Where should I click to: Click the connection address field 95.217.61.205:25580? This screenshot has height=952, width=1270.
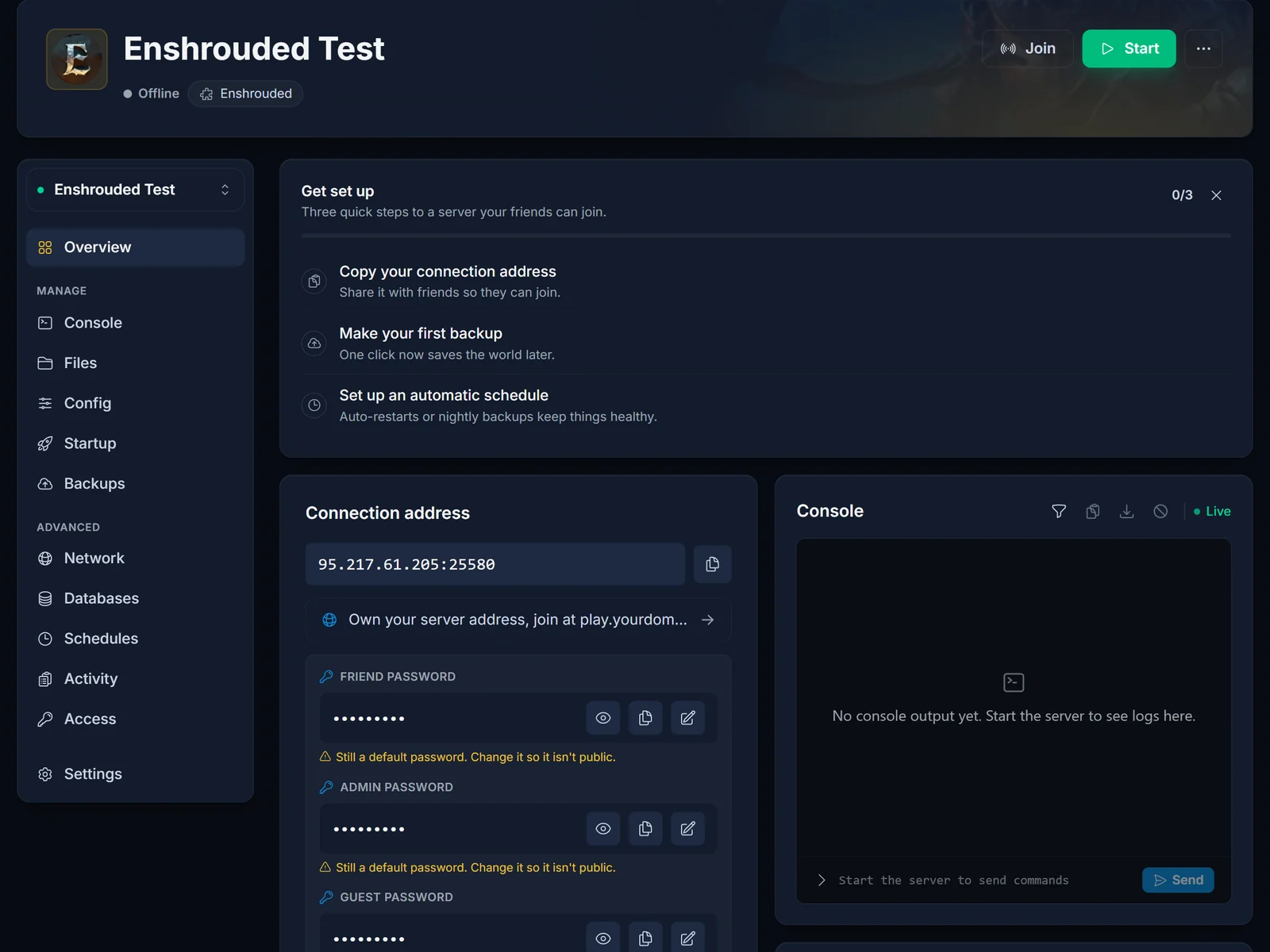495,564
